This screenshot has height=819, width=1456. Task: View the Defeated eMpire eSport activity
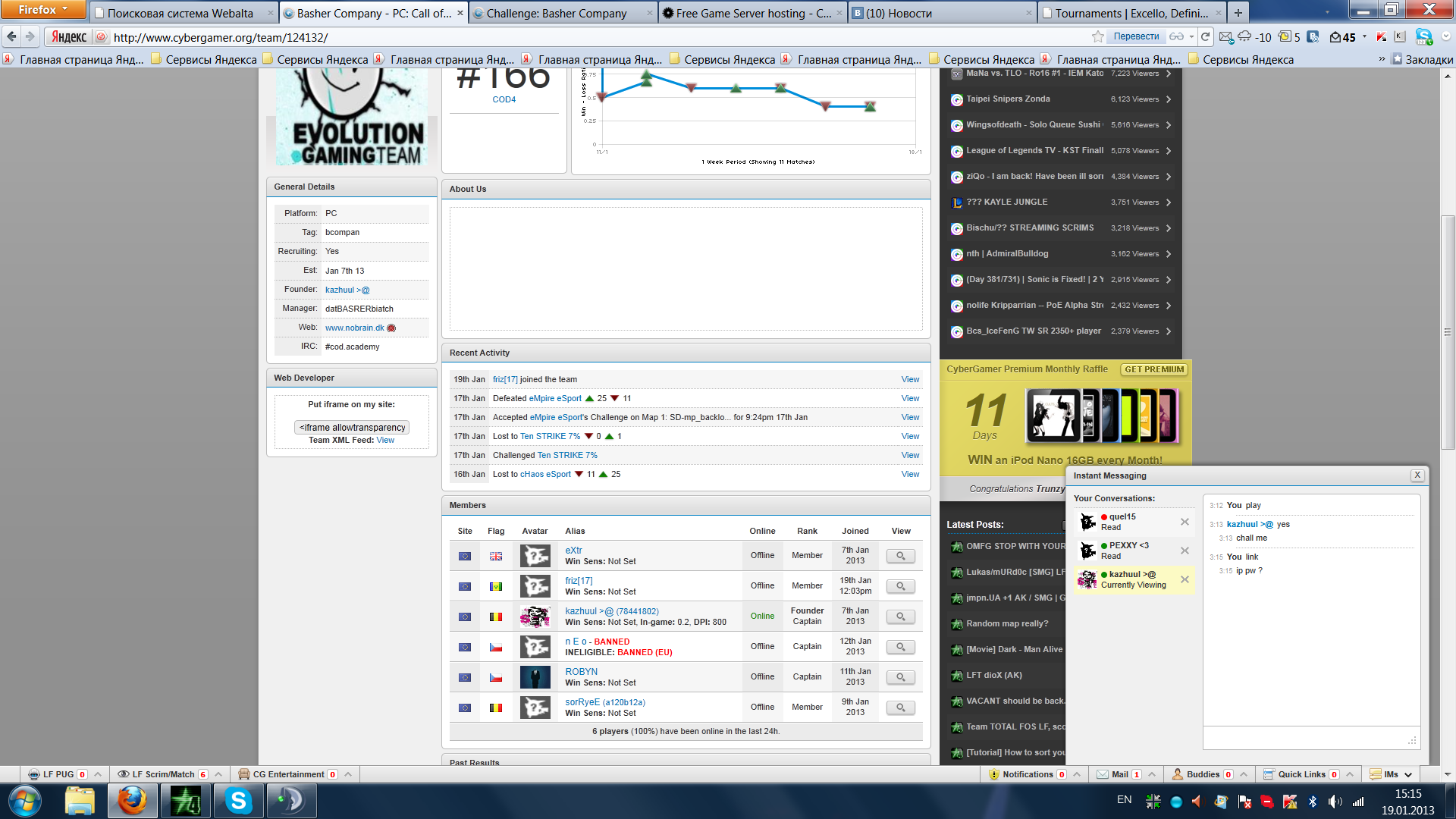click(910, 398)
